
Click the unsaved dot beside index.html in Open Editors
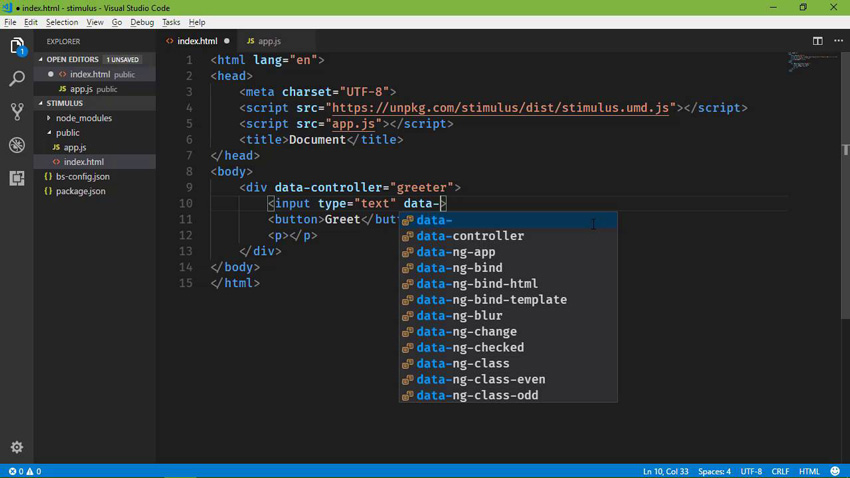tap(50, 74)
